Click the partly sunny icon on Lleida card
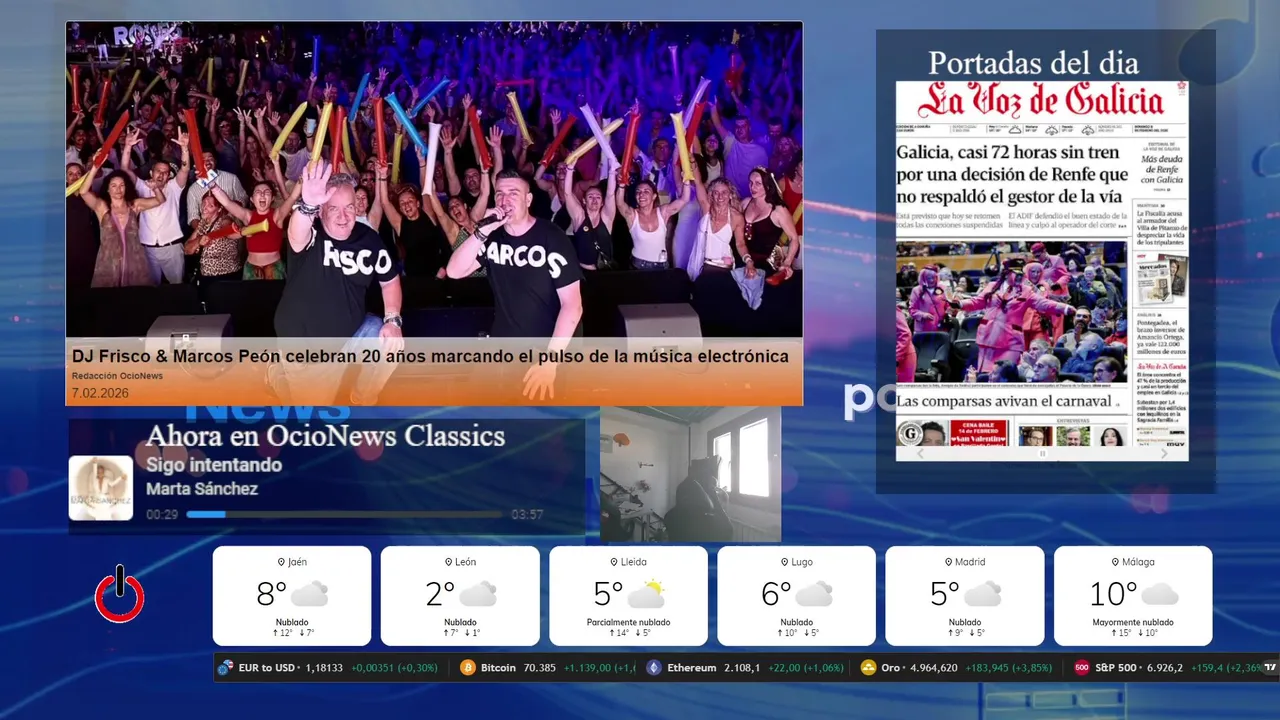This screenshot has width=1280, height=720. (x=646, y=594)
